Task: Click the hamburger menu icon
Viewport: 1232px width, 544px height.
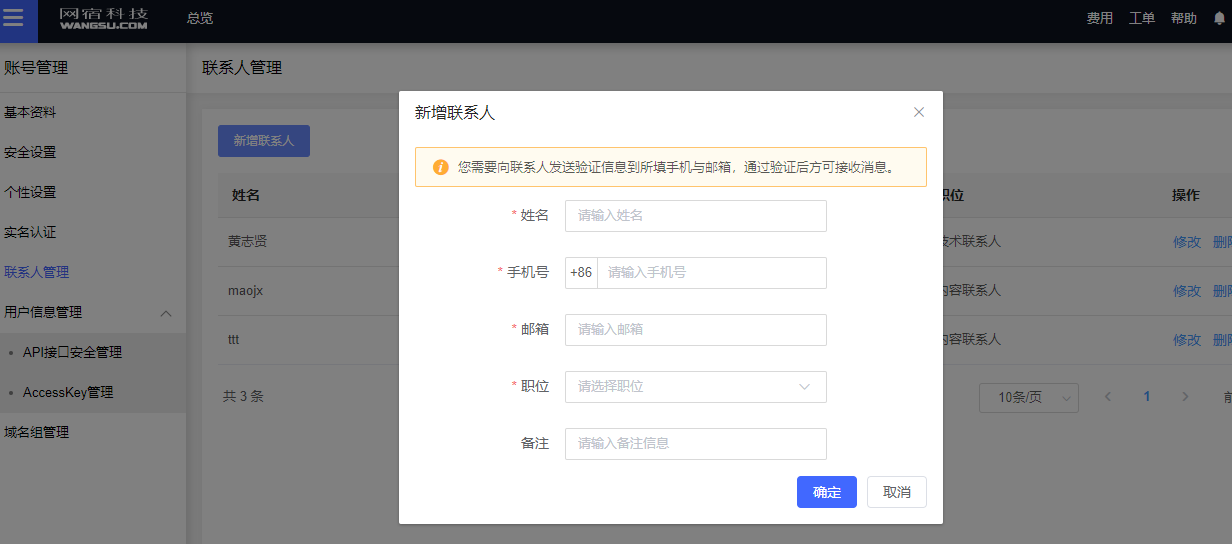Action: tap(13, 19)
